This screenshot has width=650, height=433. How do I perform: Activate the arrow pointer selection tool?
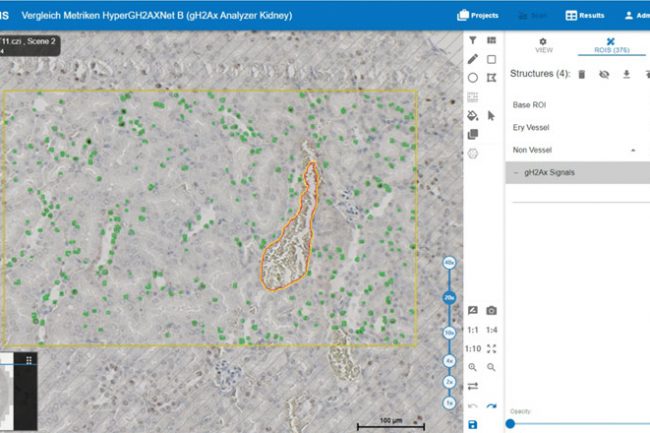point(491,116)
